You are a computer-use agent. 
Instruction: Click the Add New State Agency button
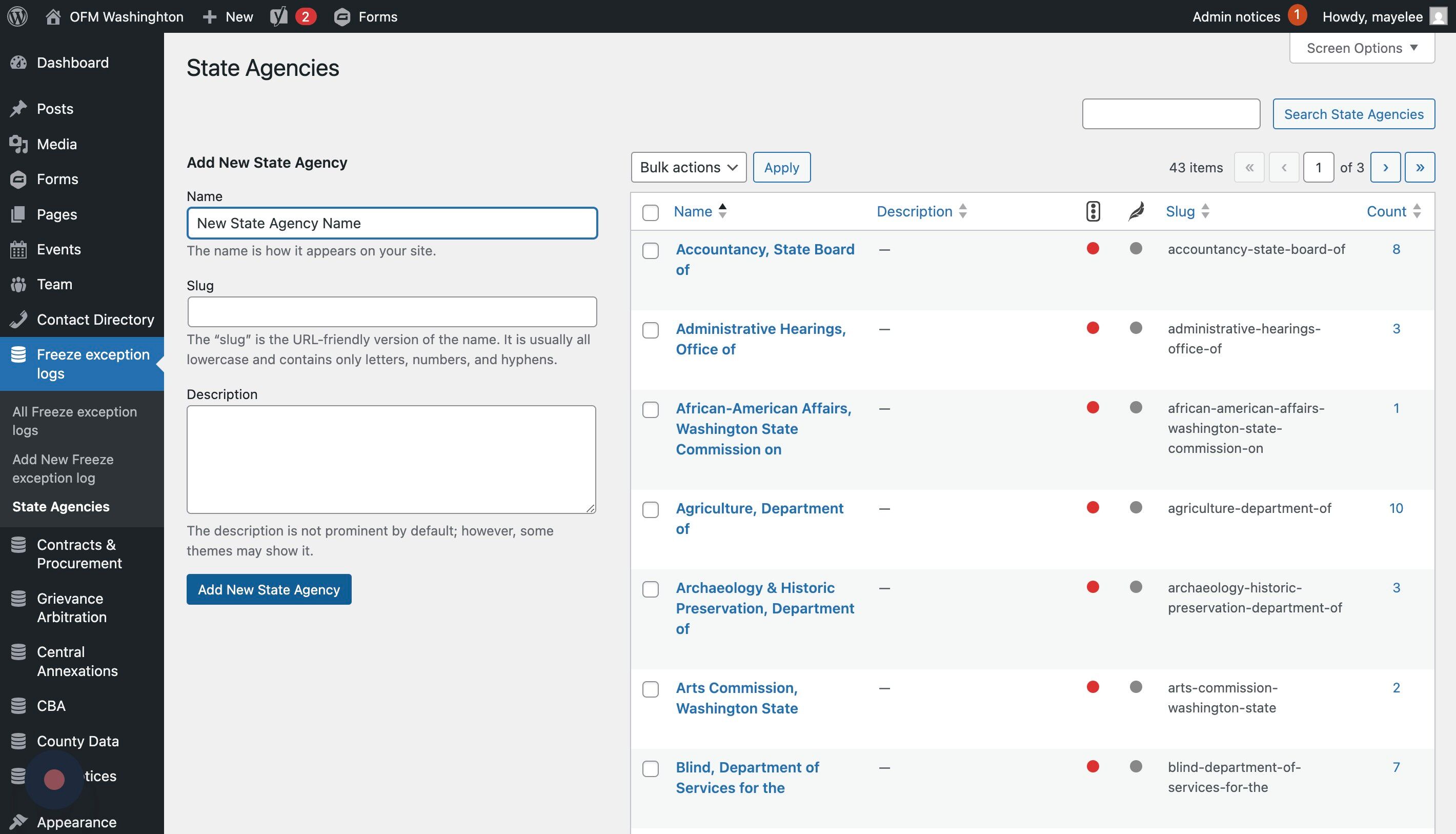[269, 589]
